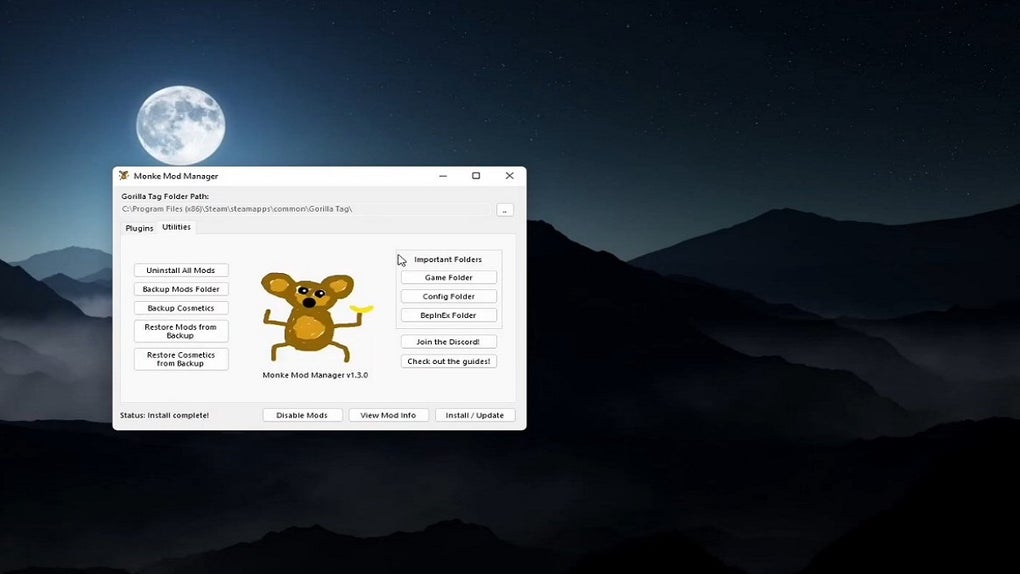Click the Monke Mod Manager title bar icon
Image resolution: width=1020 pixels, height=574 pixels.
124,176
